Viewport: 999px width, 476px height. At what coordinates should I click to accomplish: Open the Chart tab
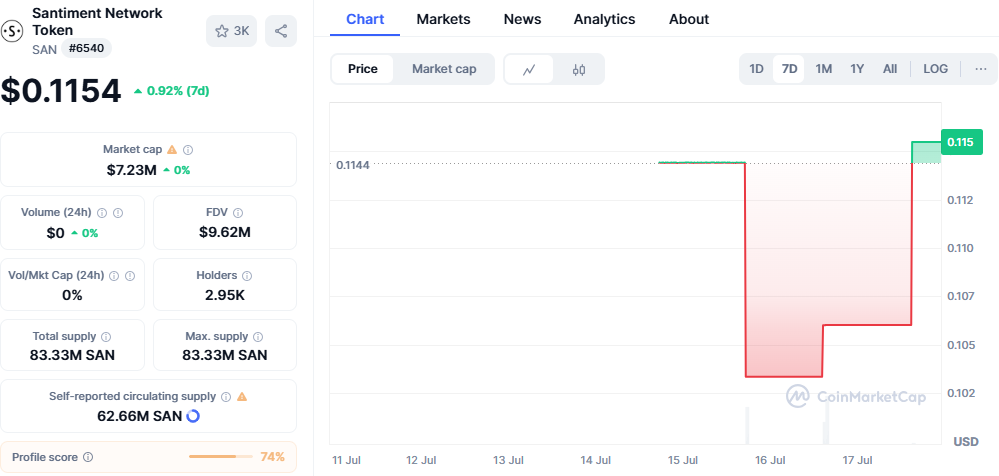[365, 19]
